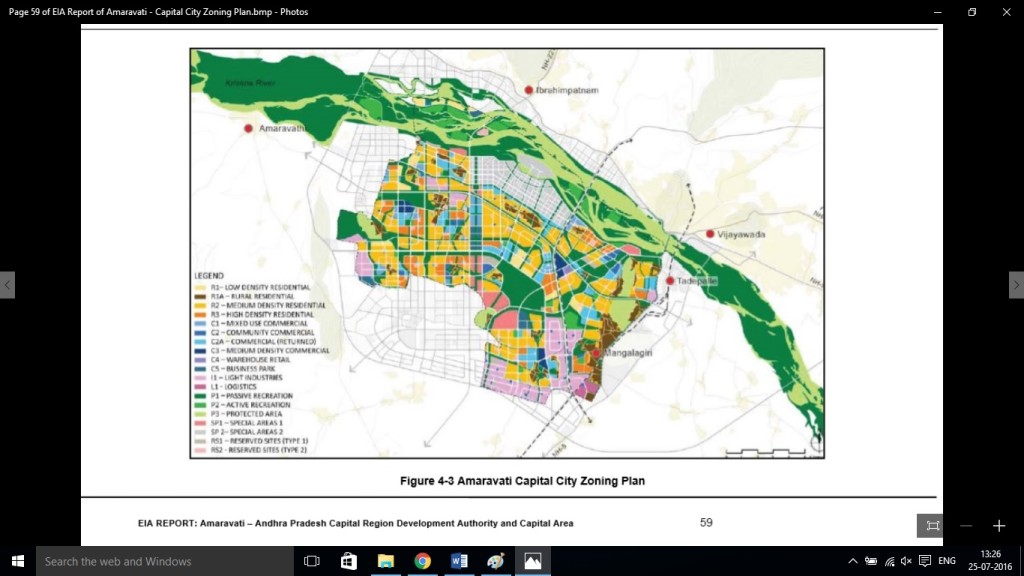Zoom in using the plus button
Viewport: 1024px width, 576px height.
(x=998, y=526)
